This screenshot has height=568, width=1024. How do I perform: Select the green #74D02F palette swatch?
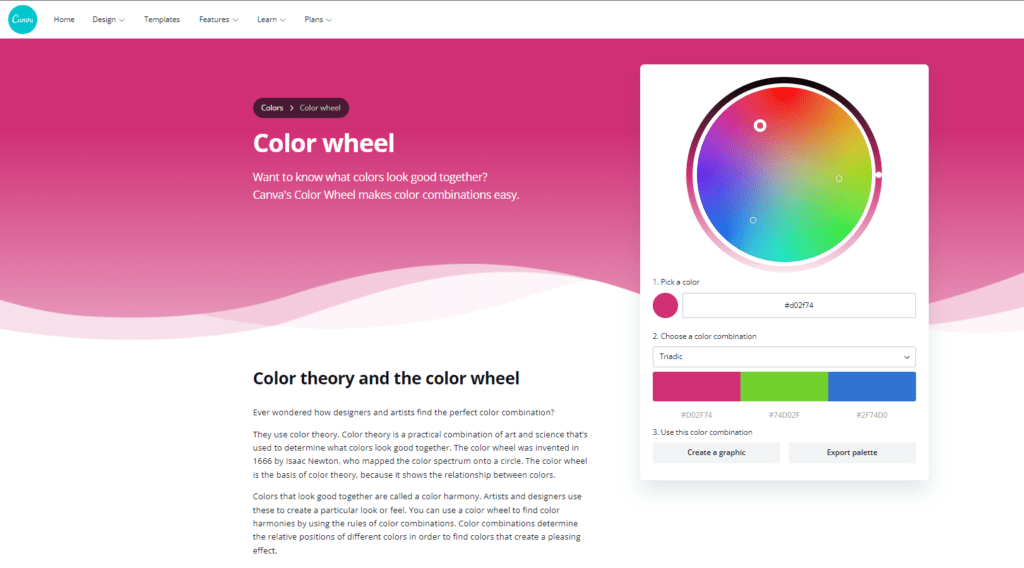click(x=784, y=387)
